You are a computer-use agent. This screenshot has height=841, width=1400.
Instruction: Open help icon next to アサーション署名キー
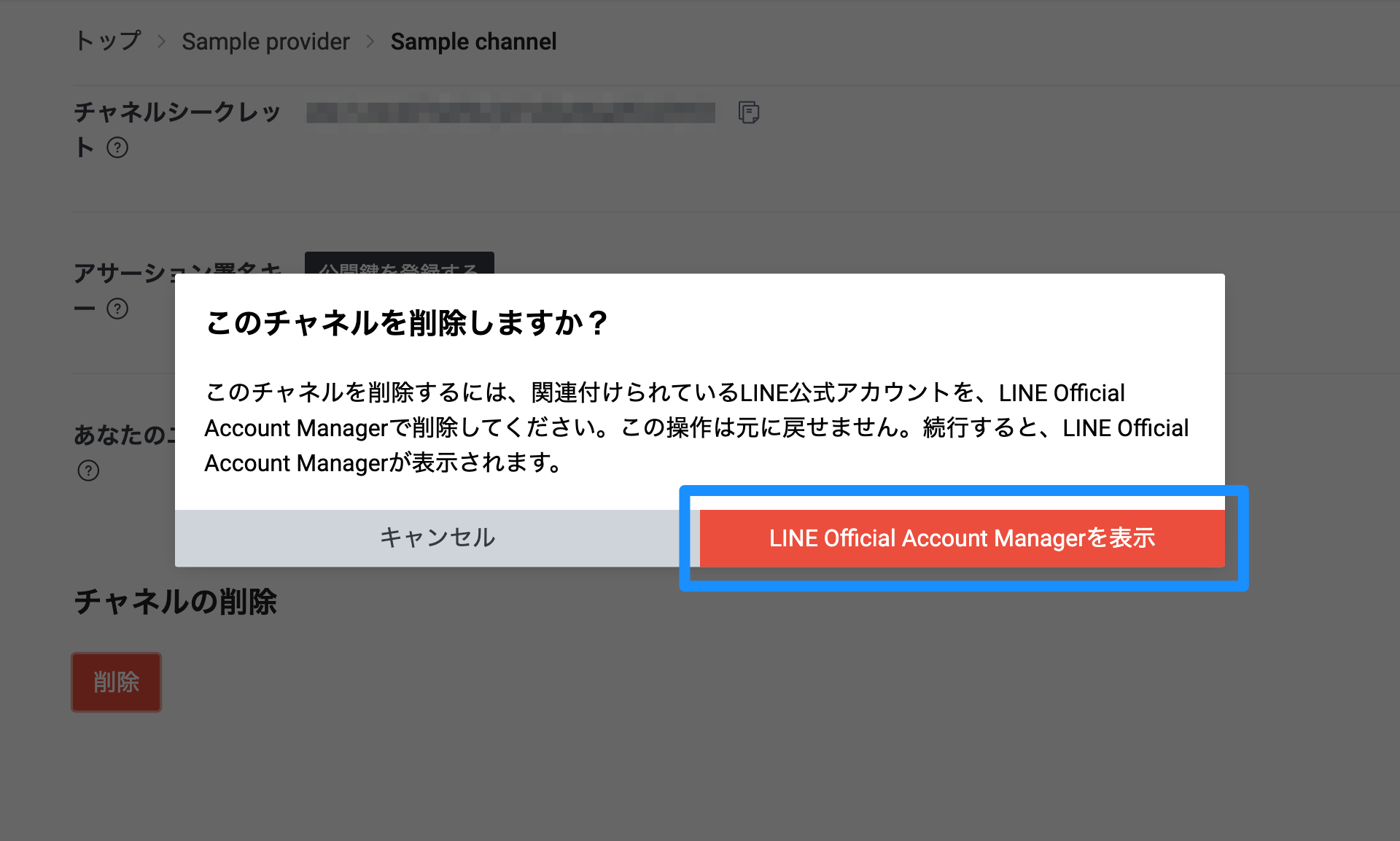(x=117, y=309)
